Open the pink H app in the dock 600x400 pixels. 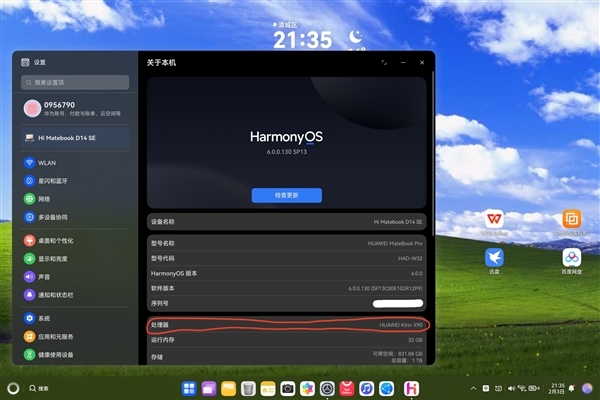(x=411, y=389)
